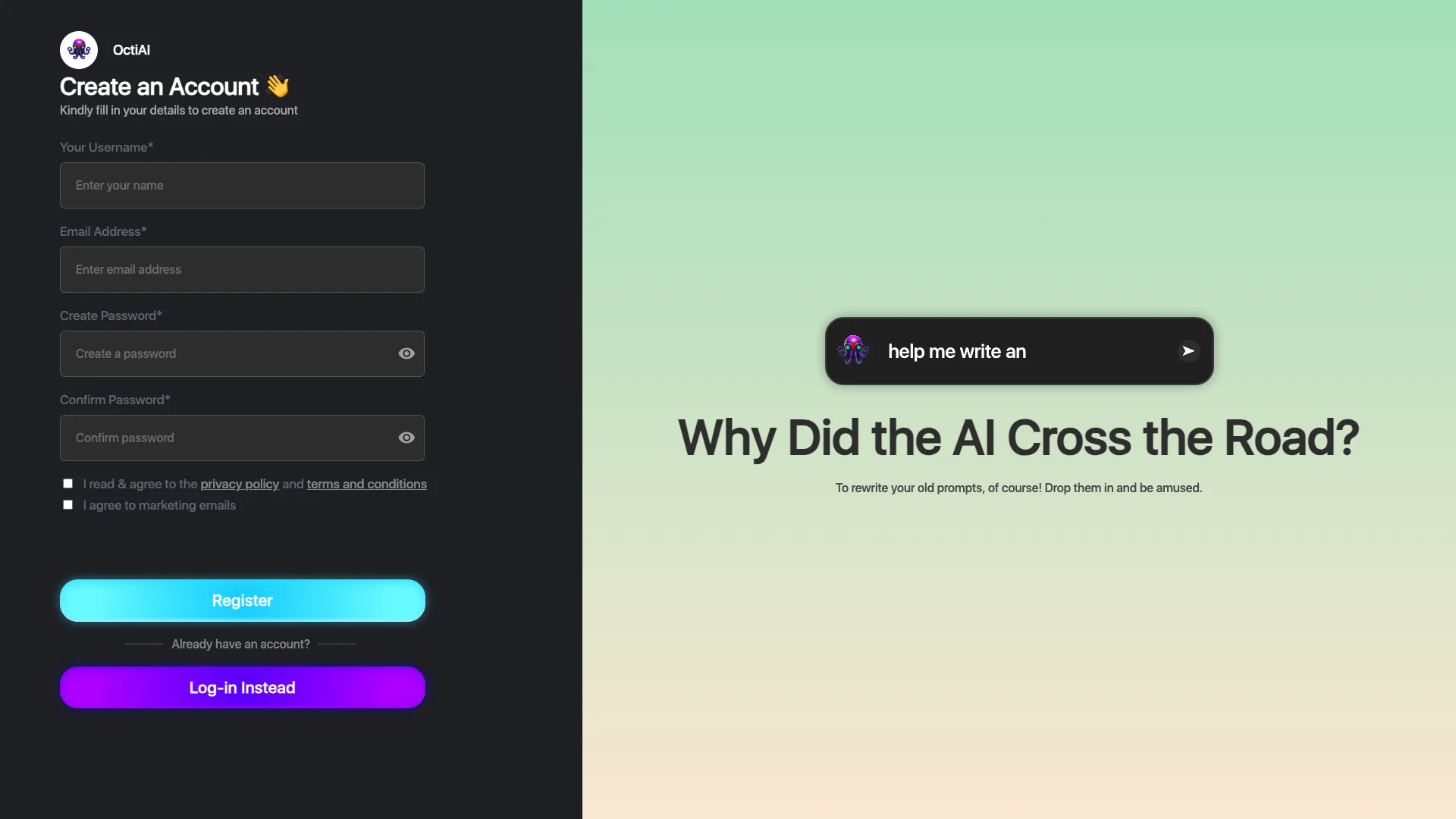
Task: Click the privacy policy link
Action: (x=239, y=484)
